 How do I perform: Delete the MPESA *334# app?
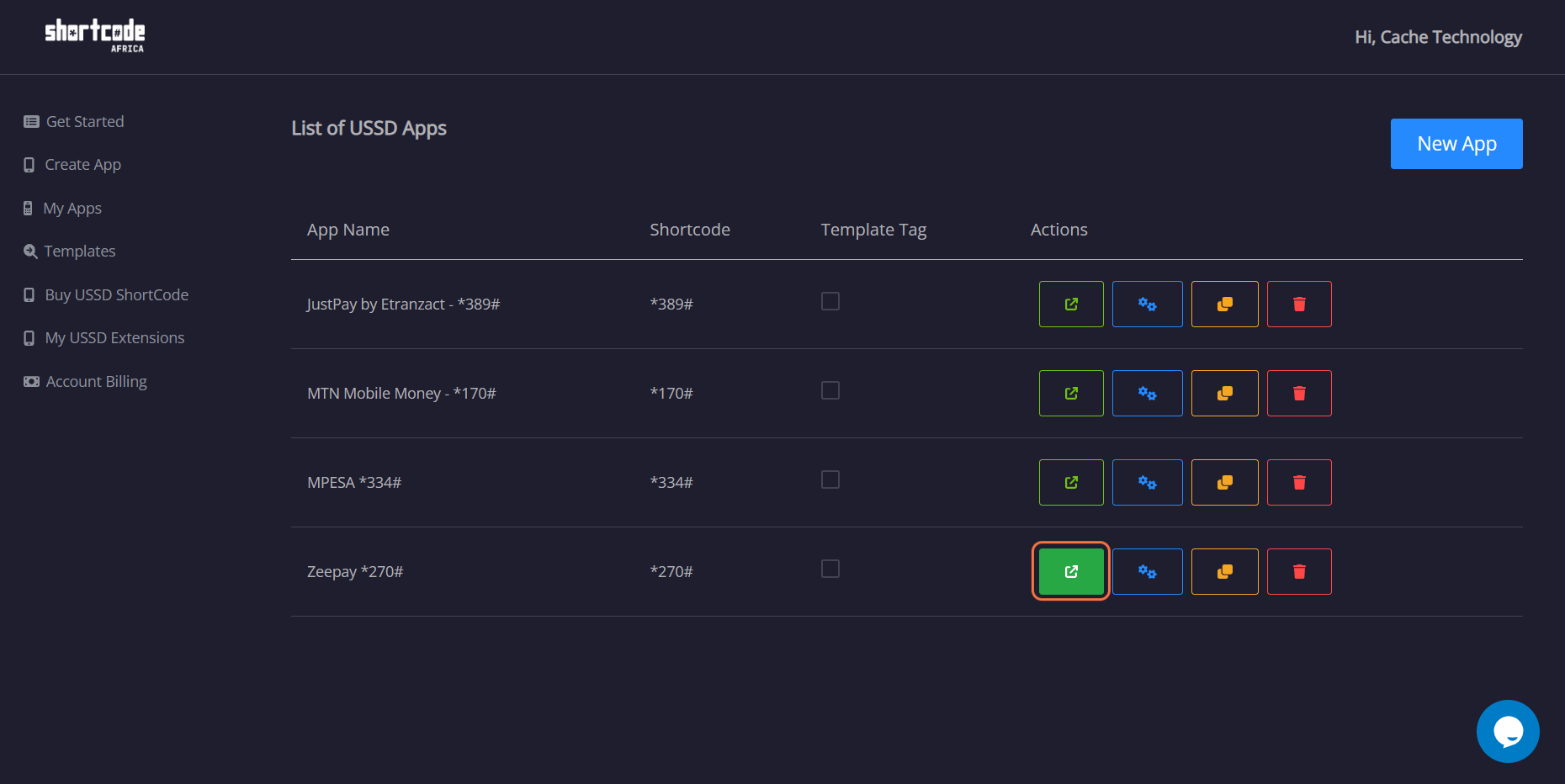coord(1299,482)
